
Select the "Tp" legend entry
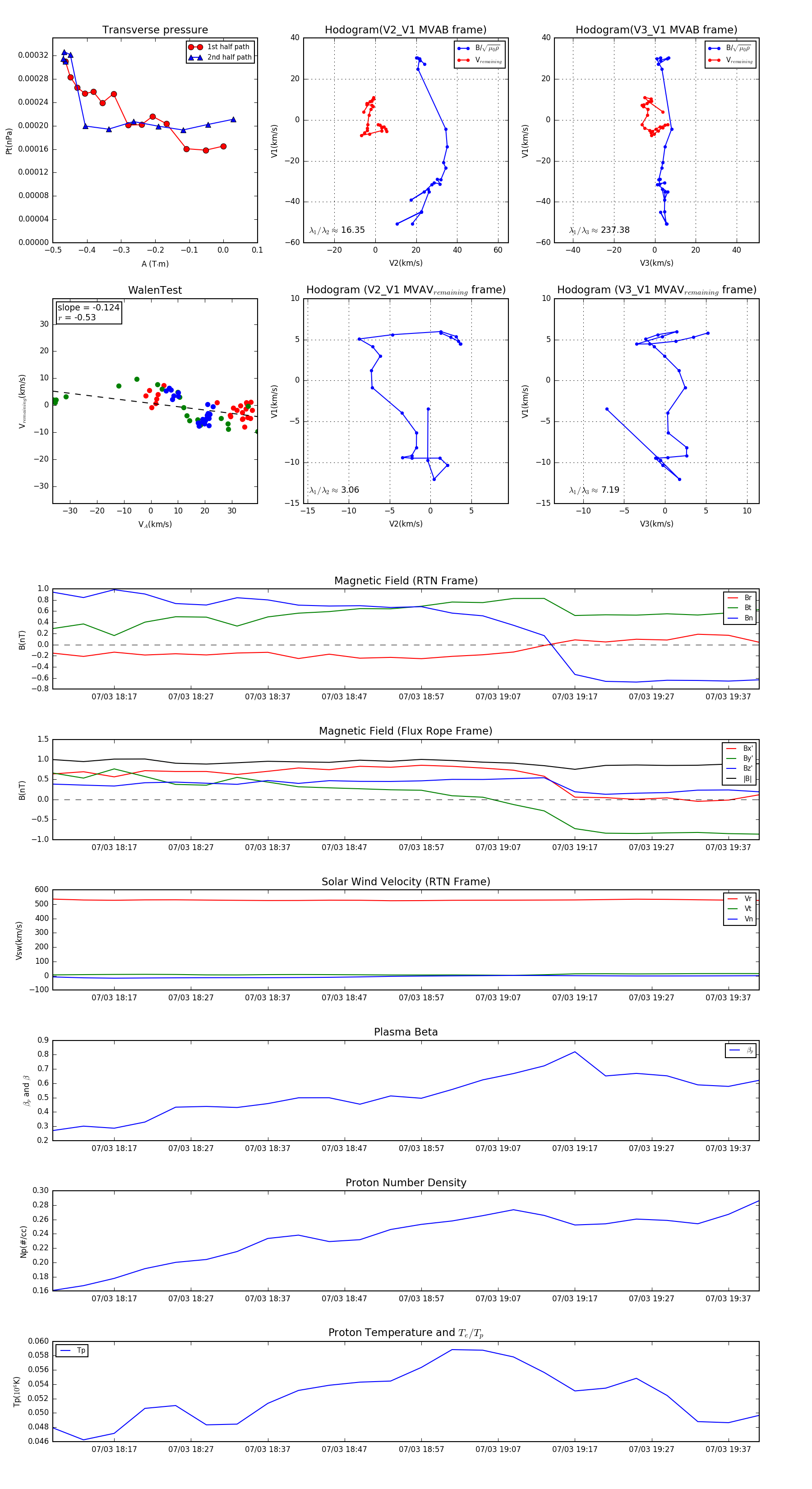(72, 1351)
